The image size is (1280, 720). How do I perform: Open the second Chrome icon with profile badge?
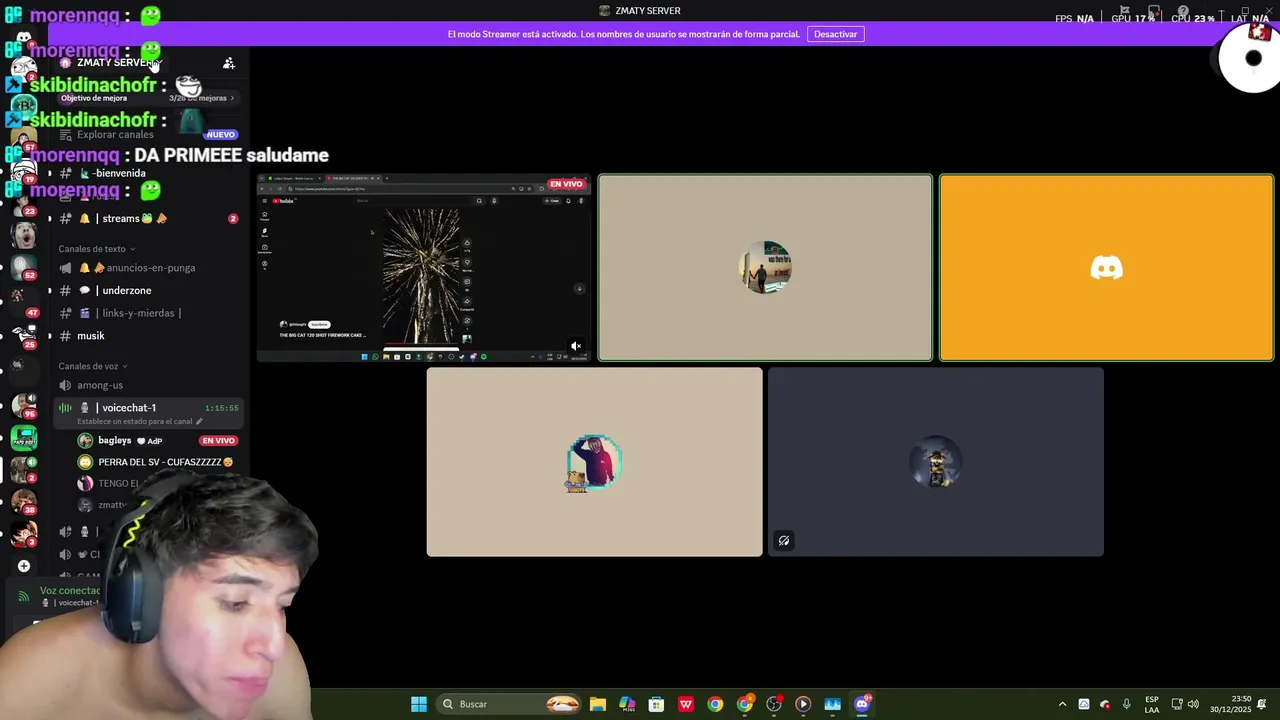tap(745, 704)
